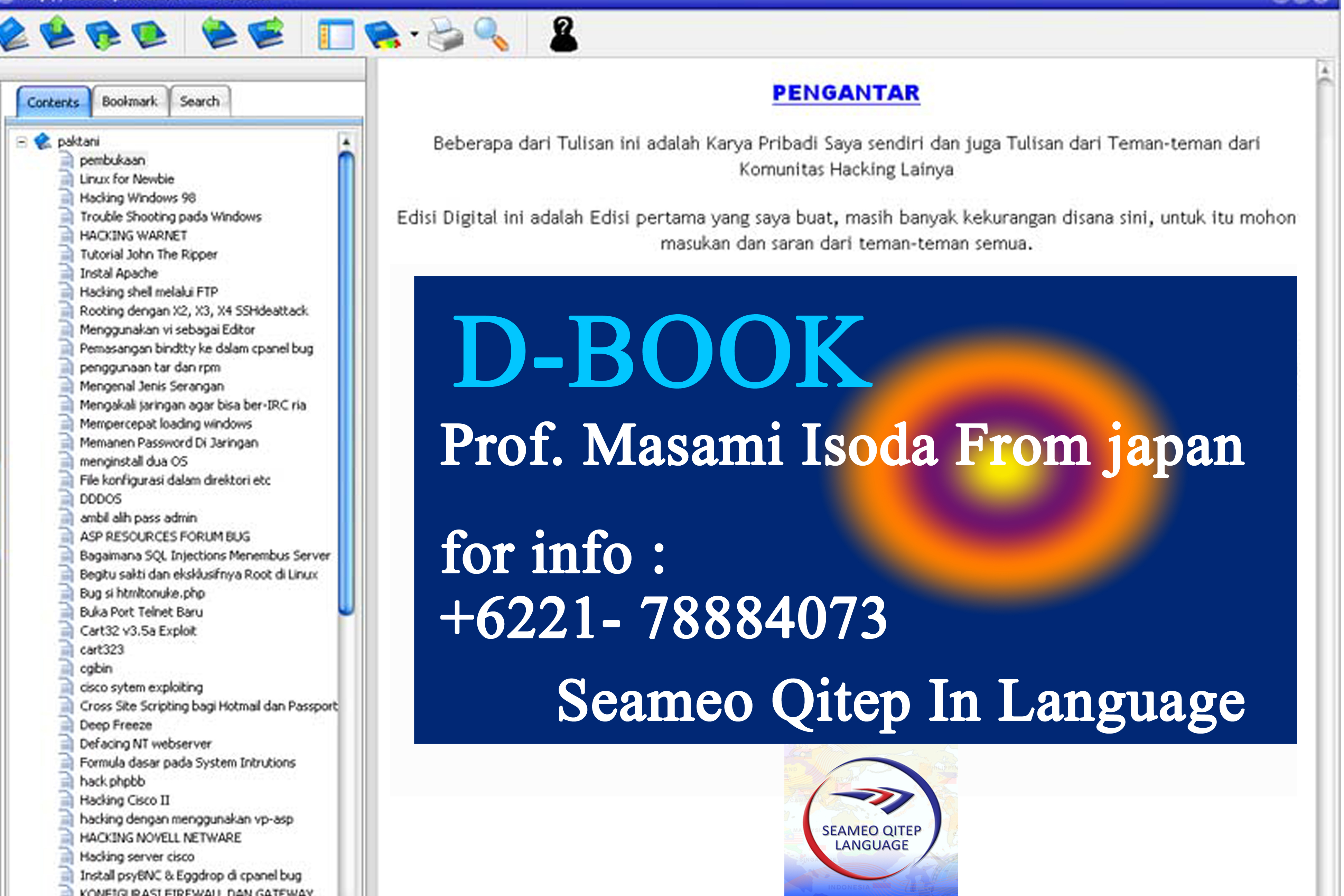Switch to the Search tab
The image size is (1344, 896).
click(200, 101)
